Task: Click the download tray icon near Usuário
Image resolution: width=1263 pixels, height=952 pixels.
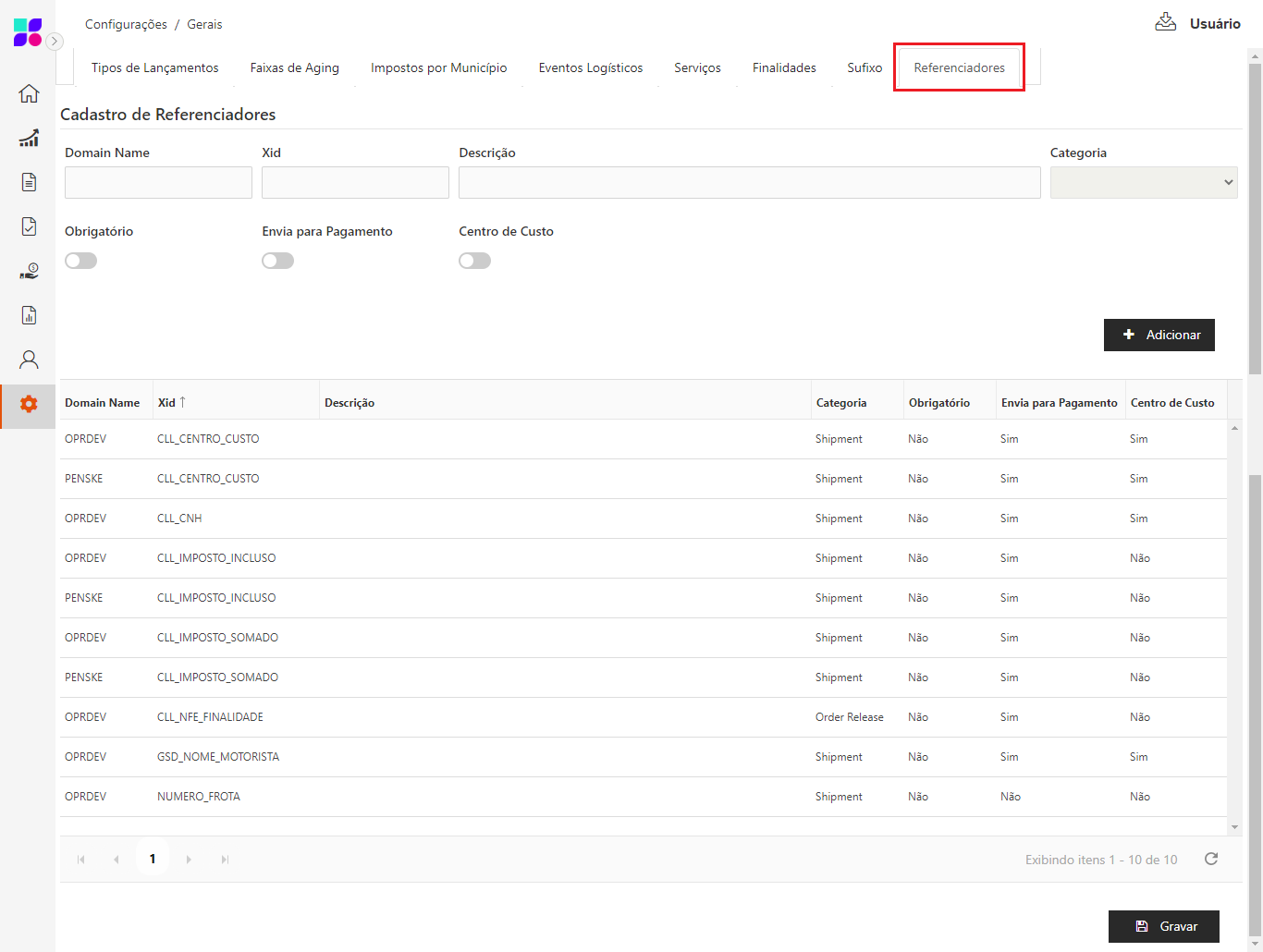Action: pyautogui.click(x=1165, y=22)
